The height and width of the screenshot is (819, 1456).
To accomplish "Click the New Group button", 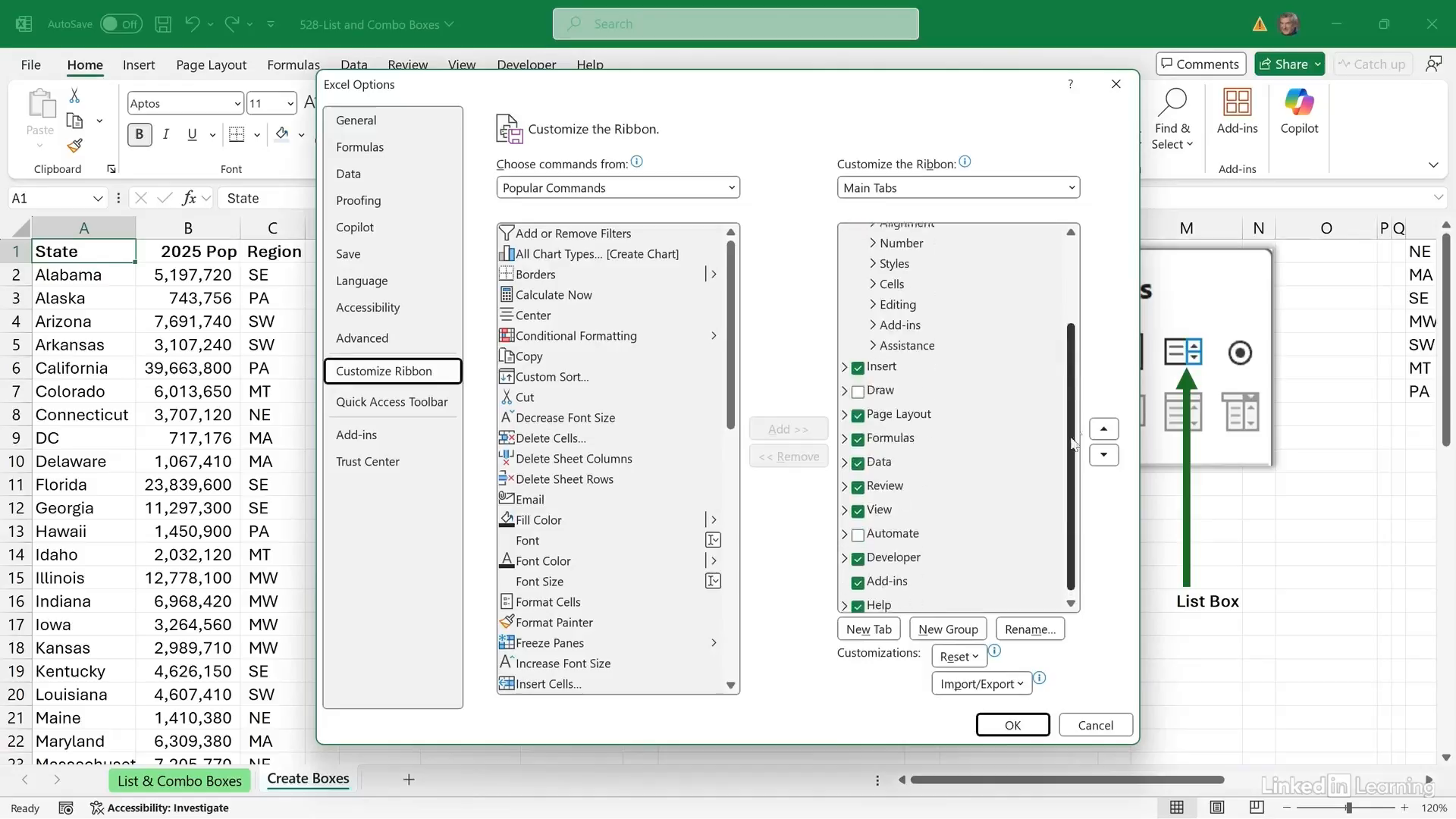I will [x=948, y=629].
